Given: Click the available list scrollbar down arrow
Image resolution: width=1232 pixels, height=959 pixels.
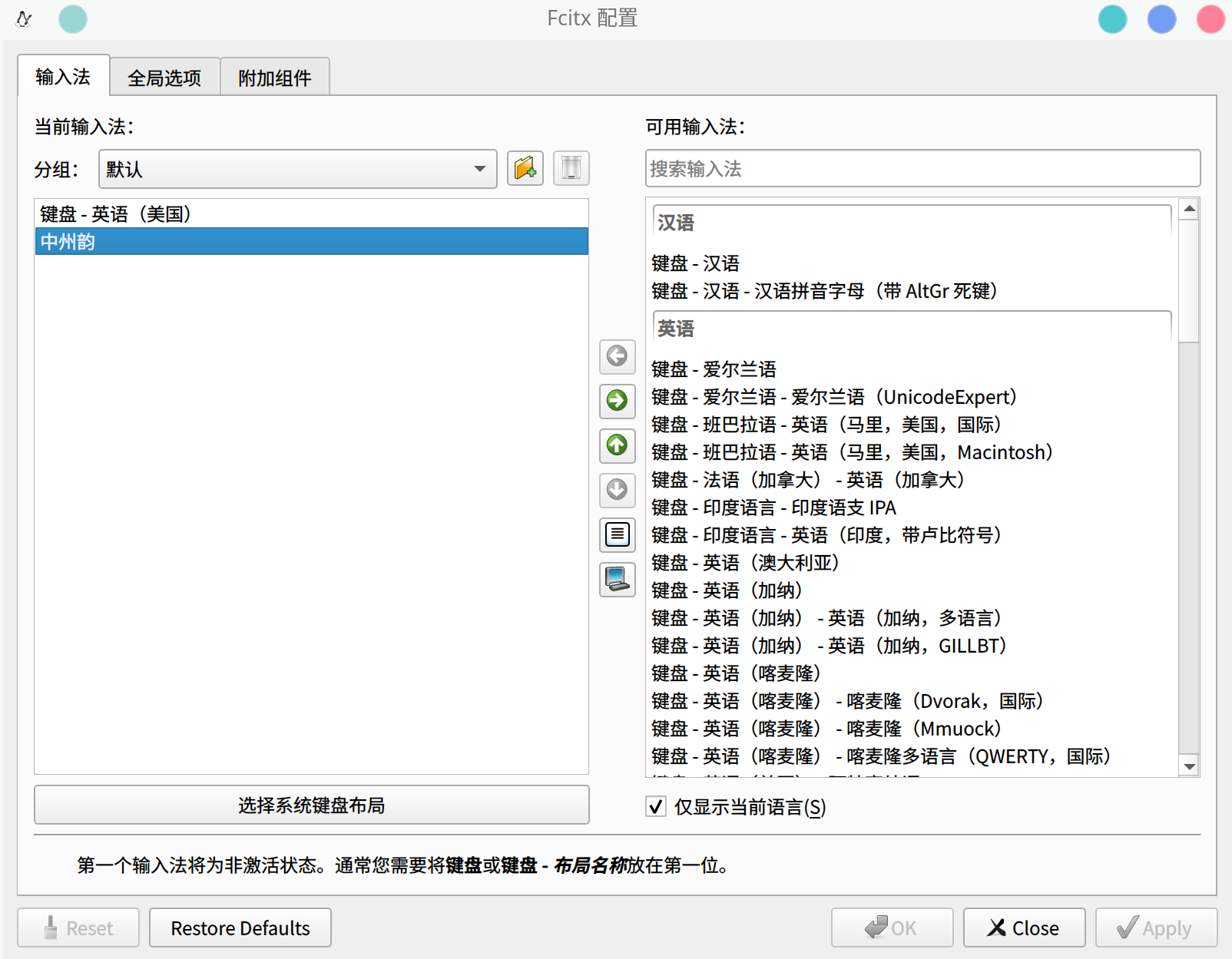Looking at the screenshot, I should click(x=1190, y=766).
